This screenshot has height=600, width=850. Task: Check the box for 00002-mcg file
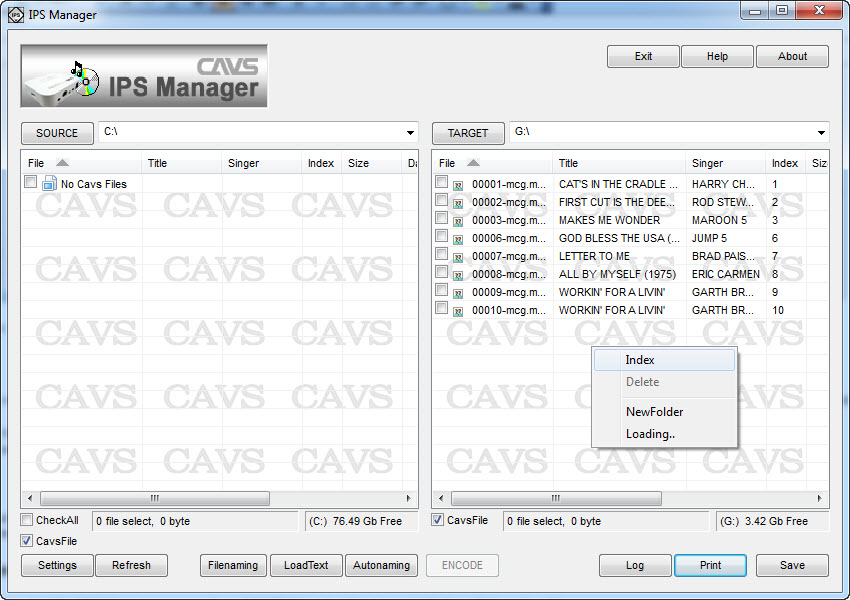441,201
